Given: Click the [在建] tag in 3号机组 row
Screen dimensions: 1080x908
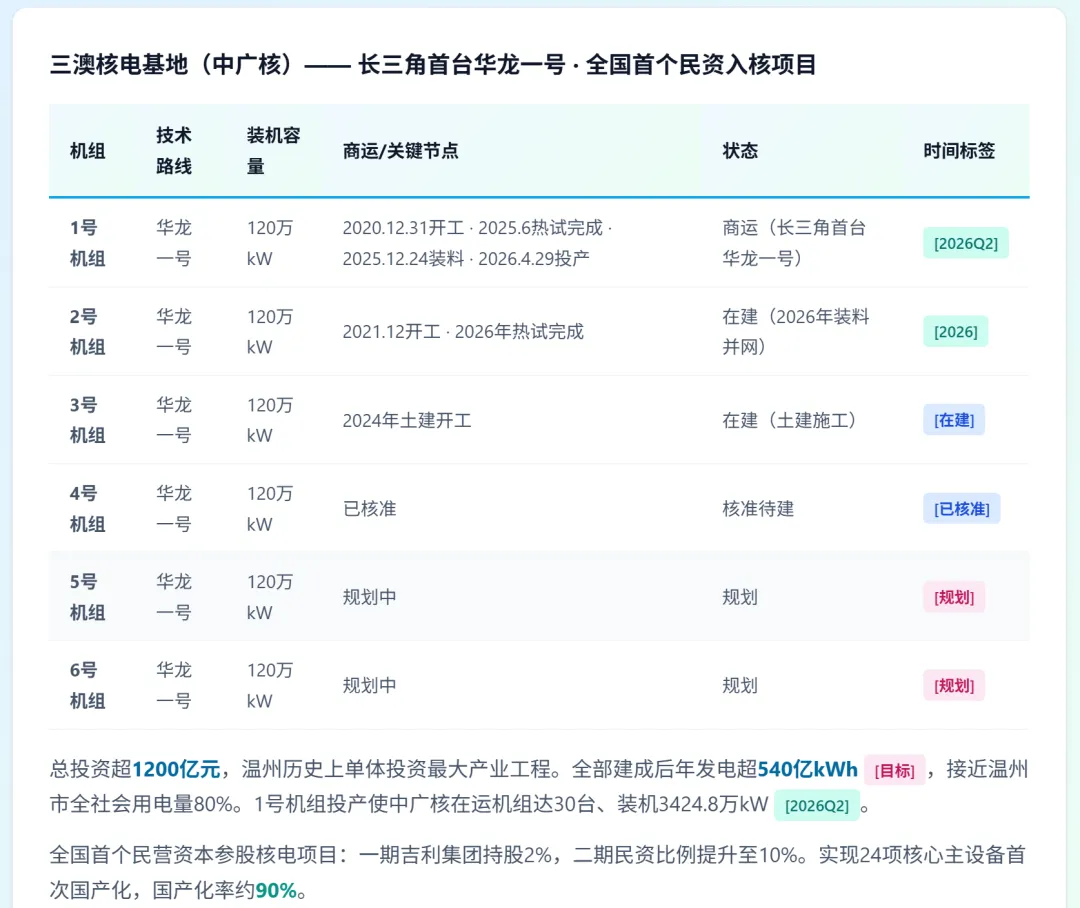Looking at the screenshot, I should click(x=954, y=420).
